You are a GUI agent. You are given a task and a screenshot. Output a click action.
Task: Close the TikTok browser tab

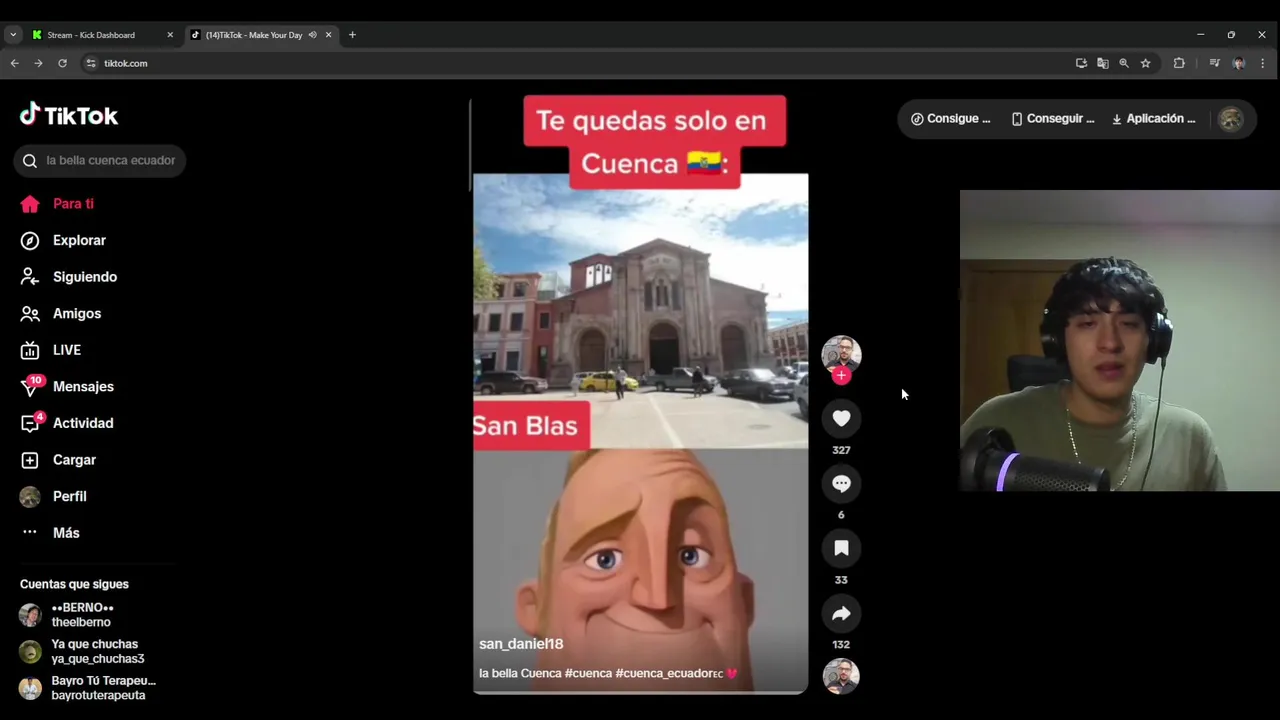tap(328, 35)
